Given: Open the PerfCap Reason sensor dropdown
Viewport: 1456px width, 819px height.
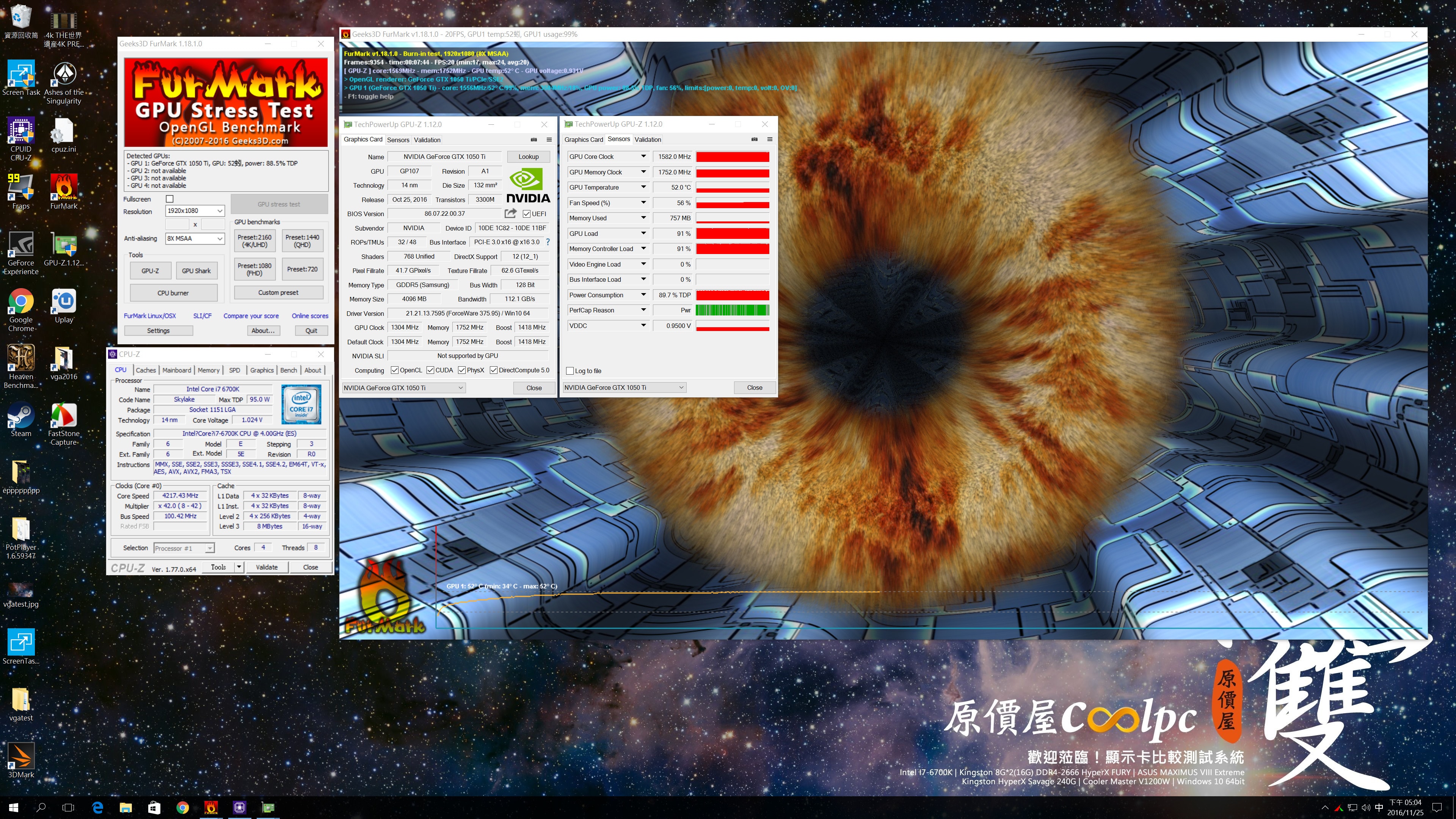Looking at the screenshot, I should pyautogui.click(x=643, y=310).
